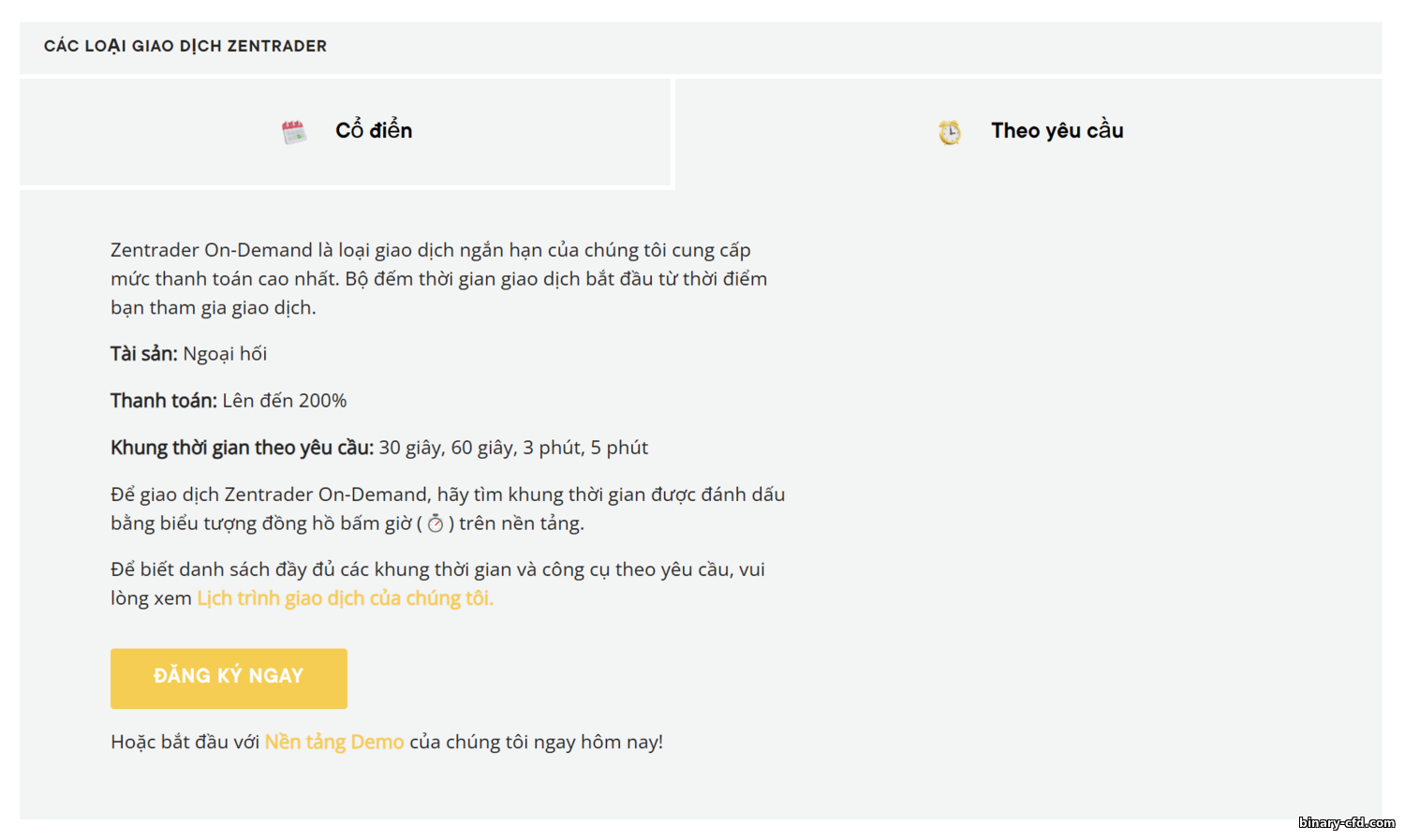1405x840 pixels.
Task: Click the CÁC LOẠI GIAO DỊCH ZENTRADER heading
Action: coord(185,46)
